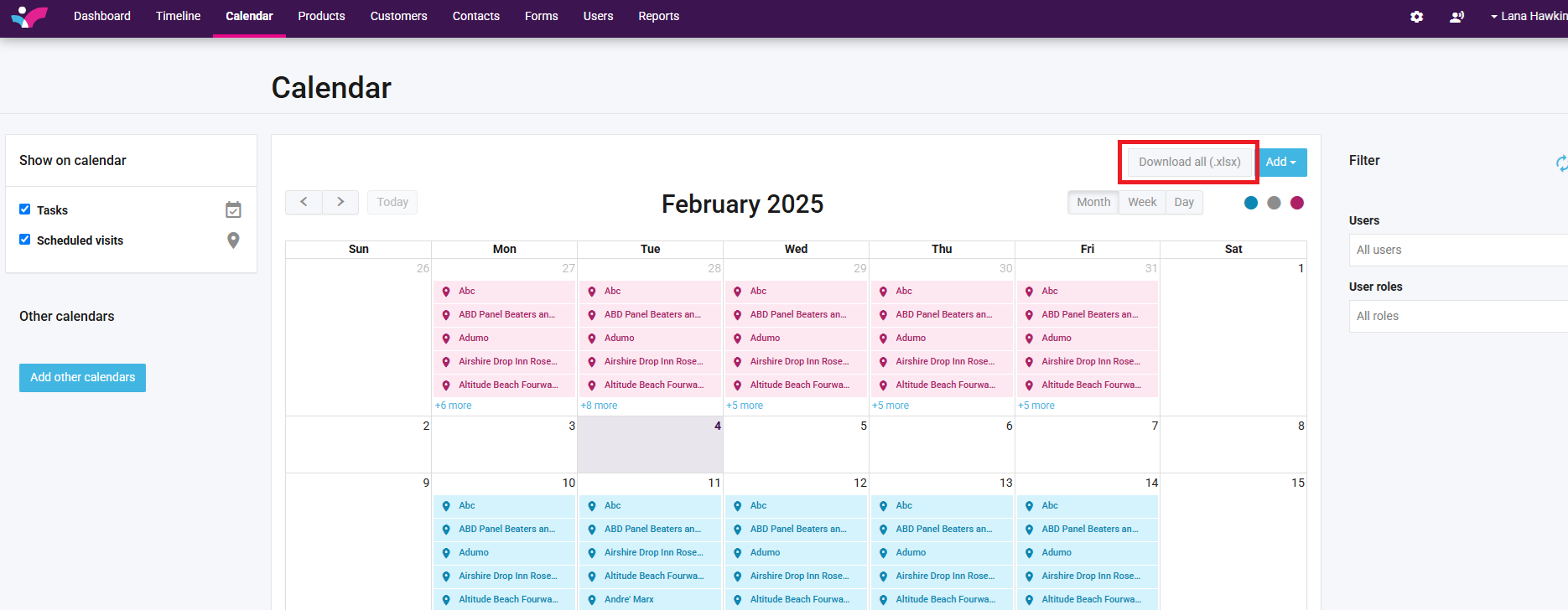Click the filter refresh icon
Viewport: 1568px width, 610px height.
[x=1560, y=163]
